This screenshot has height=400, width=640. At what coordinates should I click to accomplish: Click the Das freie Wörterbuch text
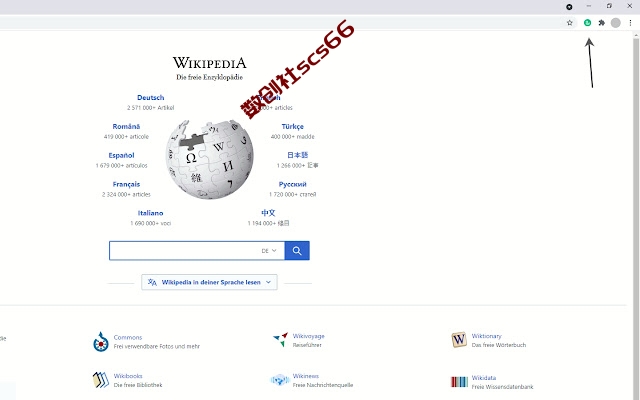(x=499, y=345)
